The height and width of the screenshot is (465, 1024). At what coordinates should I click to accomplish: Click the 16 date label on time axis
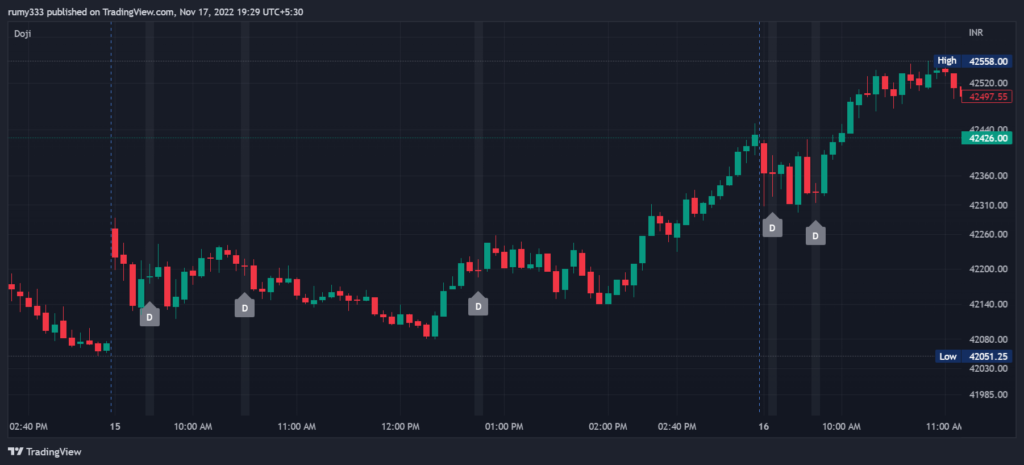pos(763,426)
